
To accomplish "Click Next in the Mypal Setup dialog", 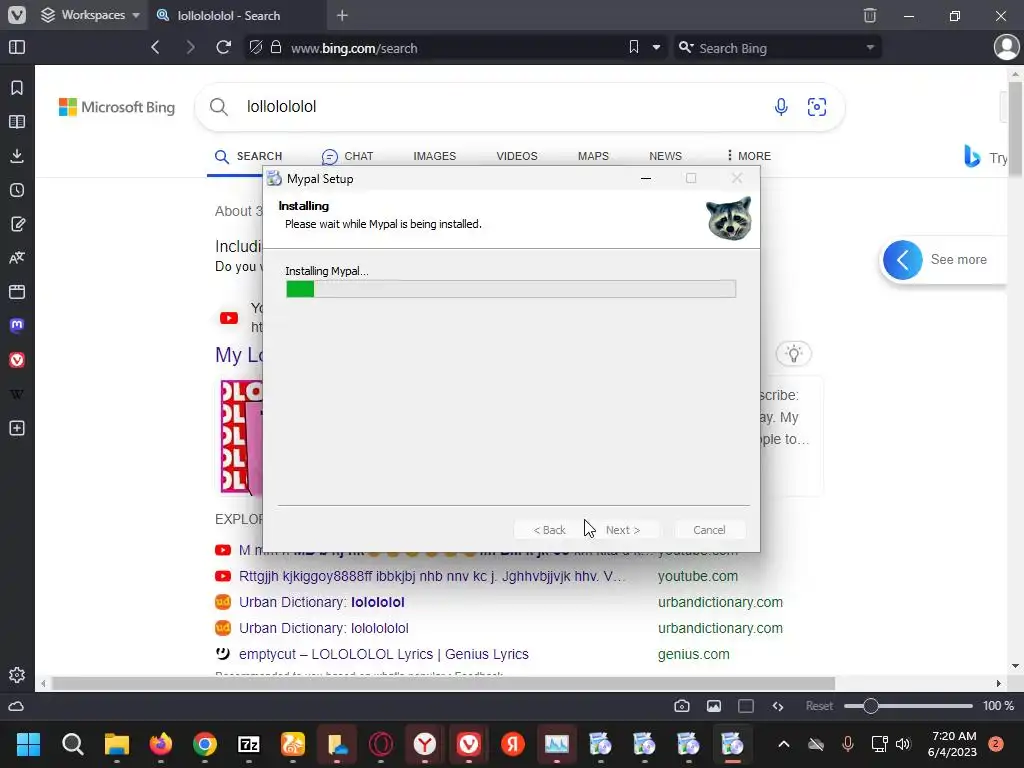I will click(622, 530).
